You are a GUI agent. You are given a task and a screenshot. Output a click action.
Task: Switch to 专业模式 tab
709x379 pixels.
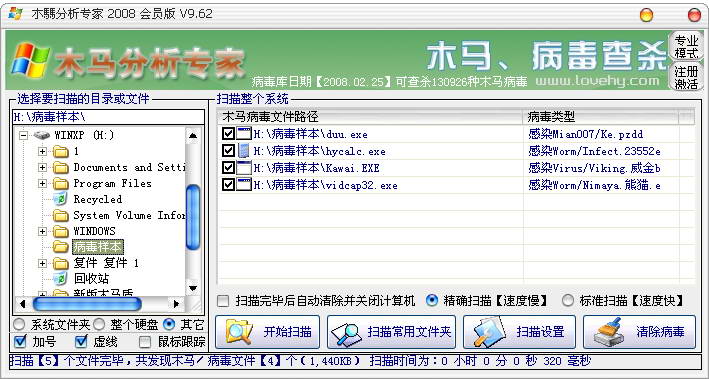(x=686, y=46)
